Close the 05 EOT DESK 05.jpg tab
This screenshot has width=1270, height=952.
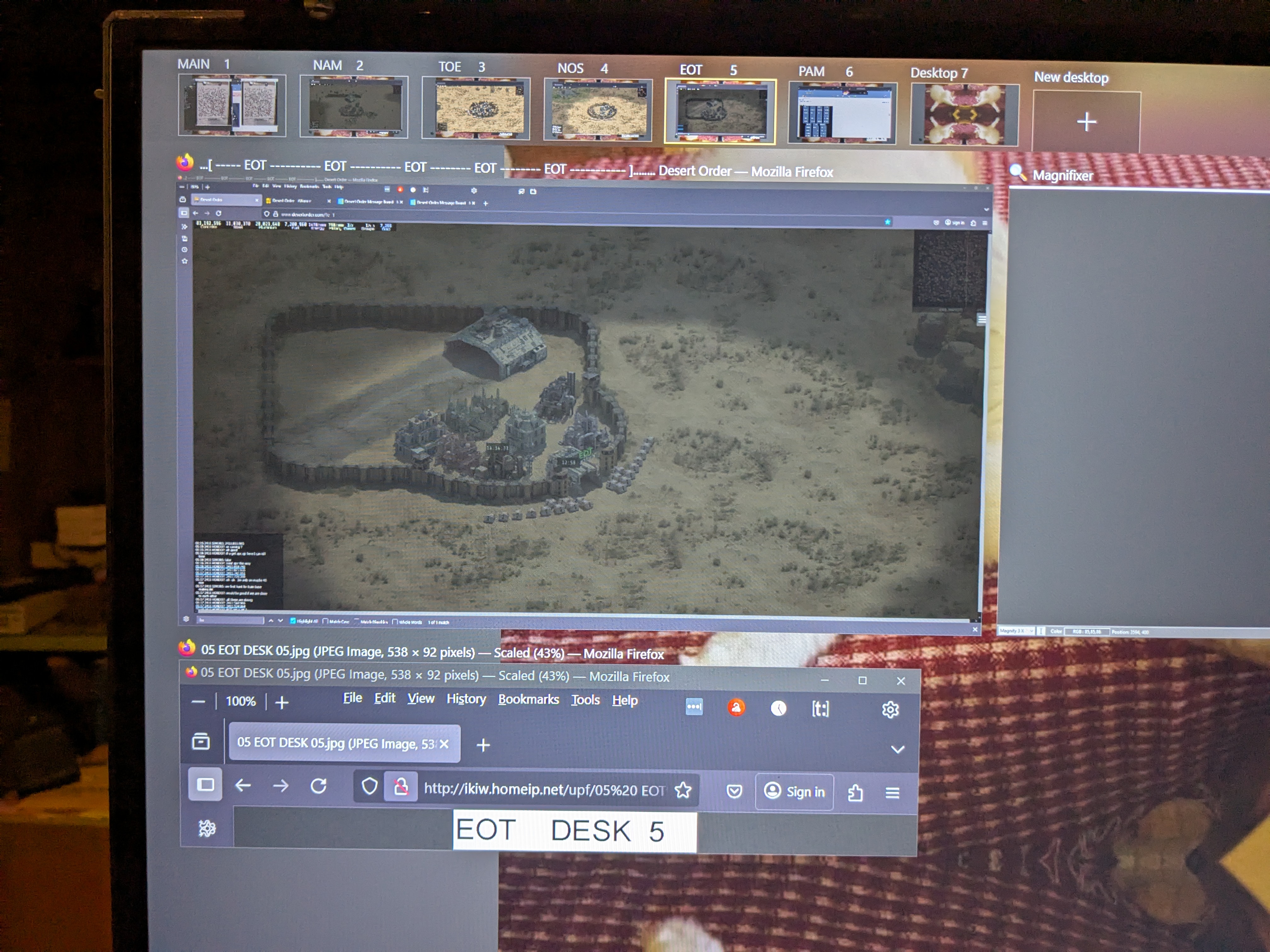tap(444, 744)
